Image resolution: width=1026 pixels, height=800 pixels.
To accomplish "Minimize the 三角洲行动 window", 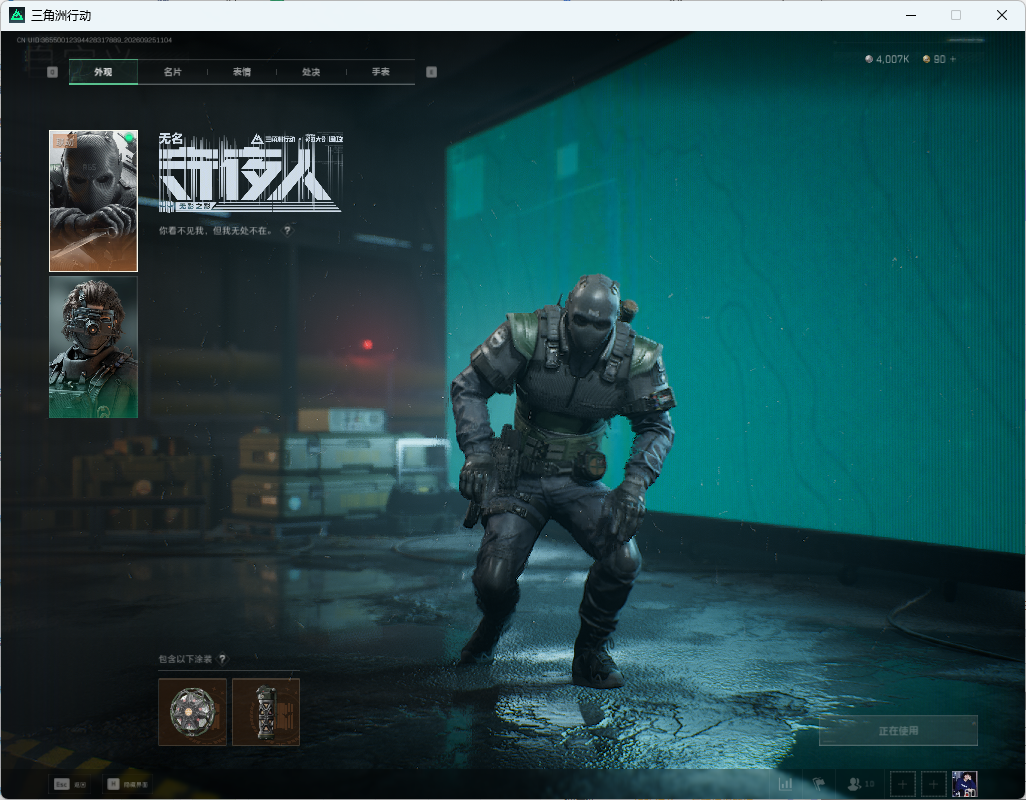I will pos(910,15).
